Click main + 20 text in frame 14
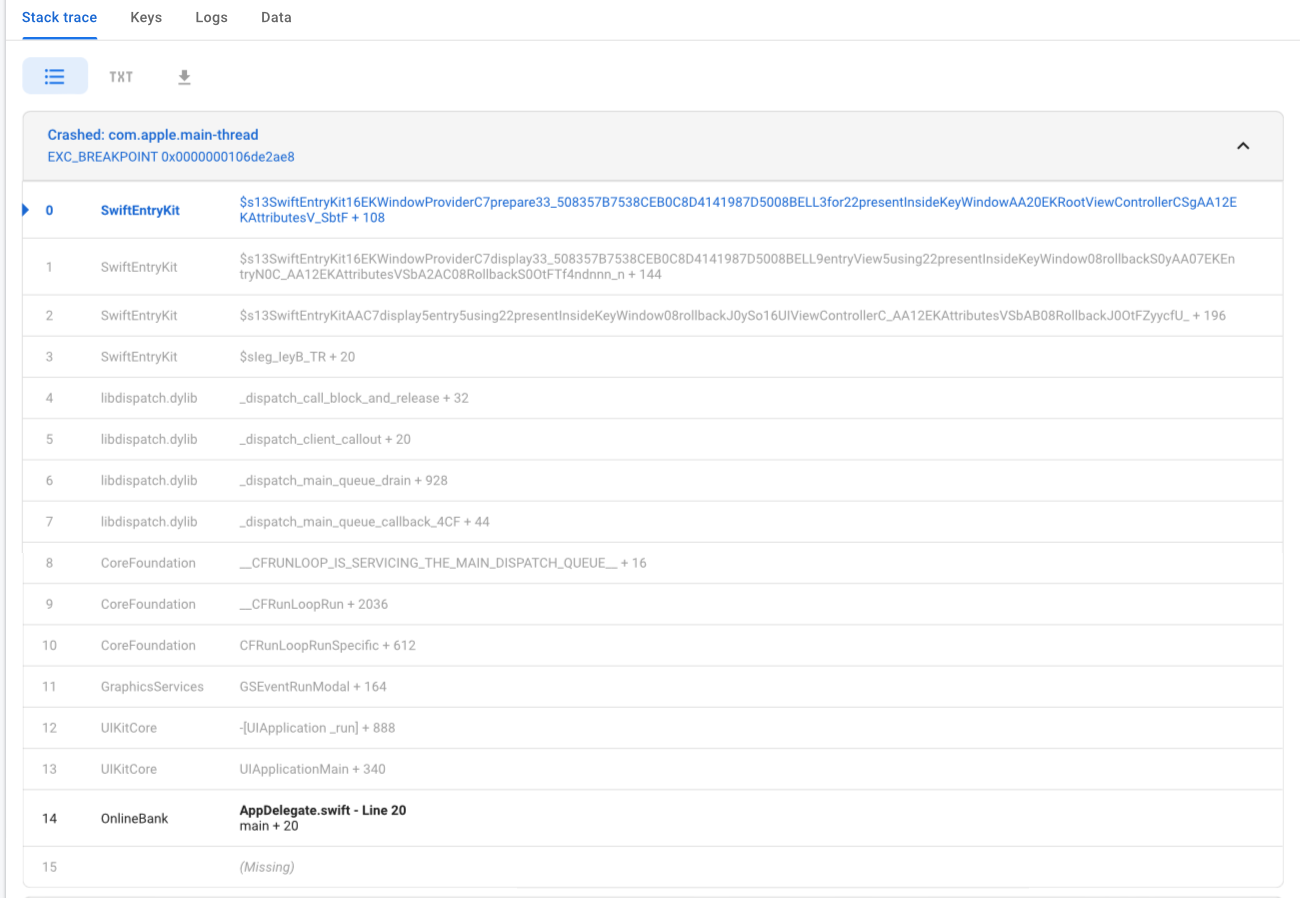 tap(269, 826)
